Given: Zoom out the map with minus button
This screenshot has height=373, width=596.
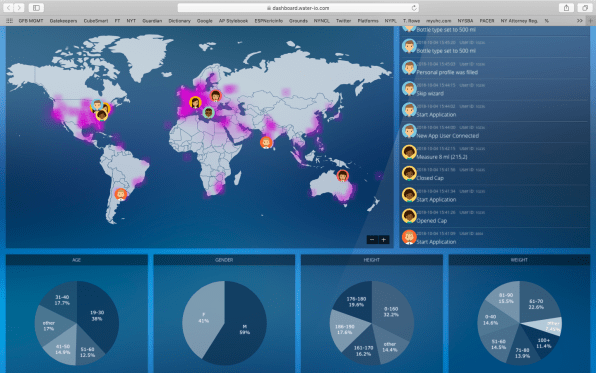Looking at the screenshot, I should tap(372, 240).
